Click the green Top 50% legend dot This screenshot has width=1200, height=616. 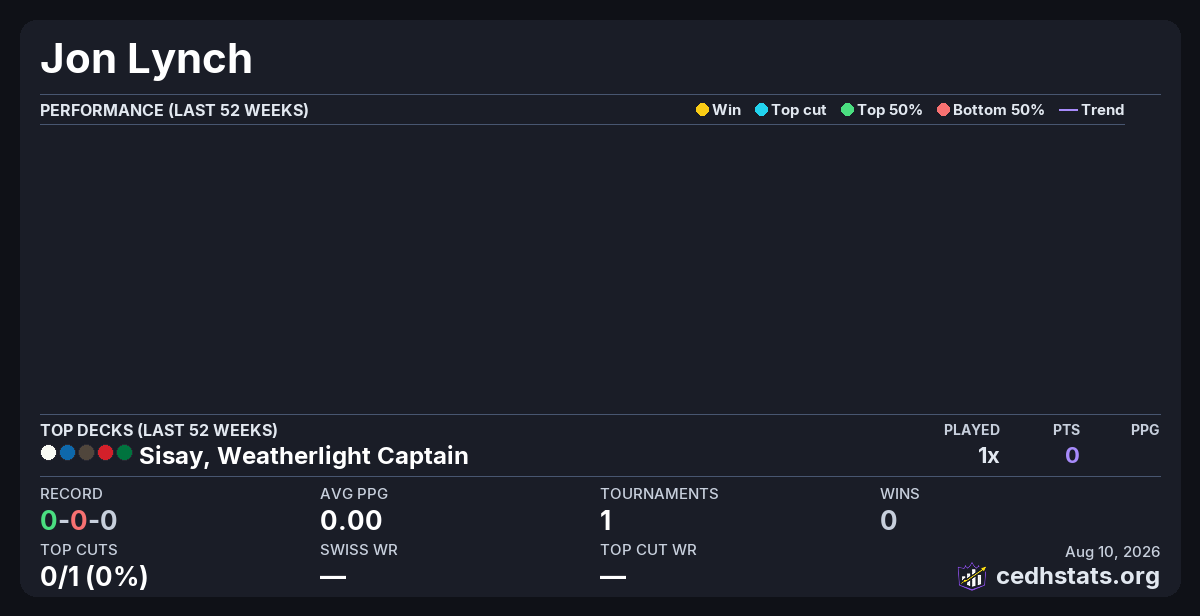tap(847, 110)
